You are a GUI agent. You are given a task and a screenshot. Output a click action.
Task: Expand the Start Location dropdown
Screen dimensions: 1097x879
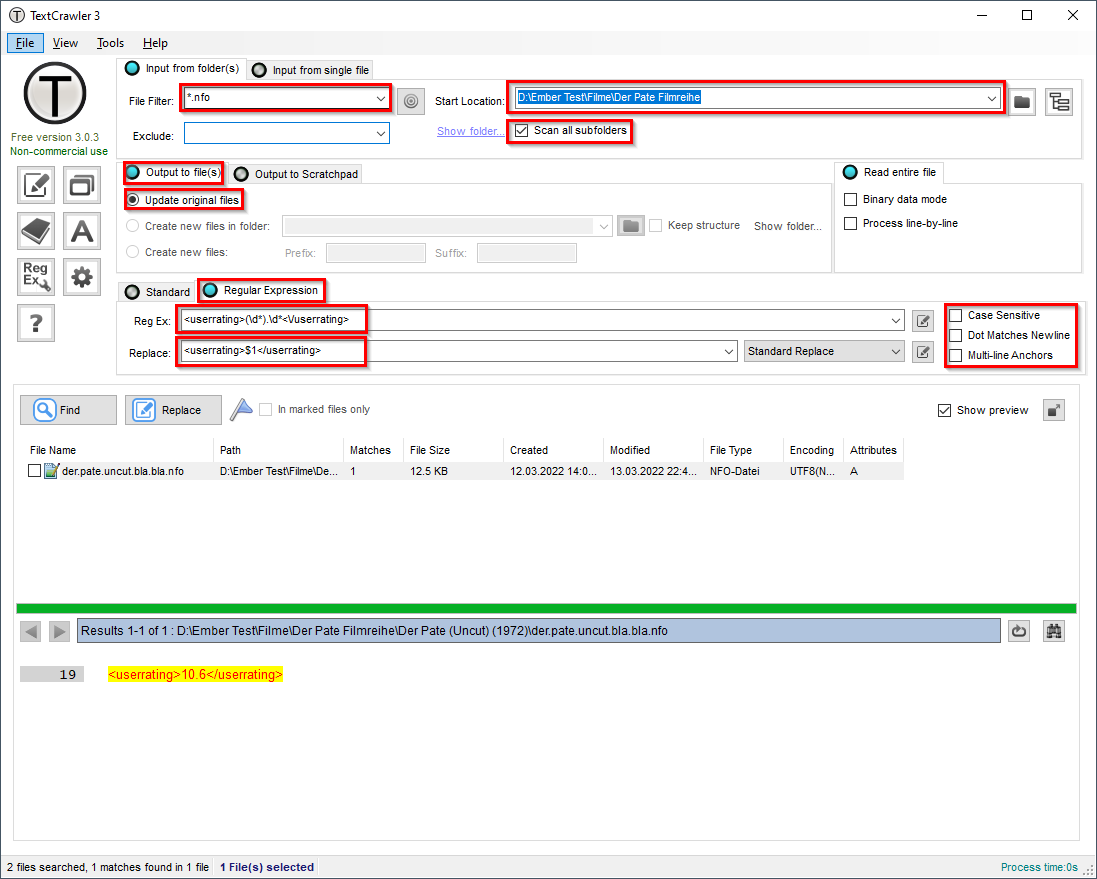992,99
